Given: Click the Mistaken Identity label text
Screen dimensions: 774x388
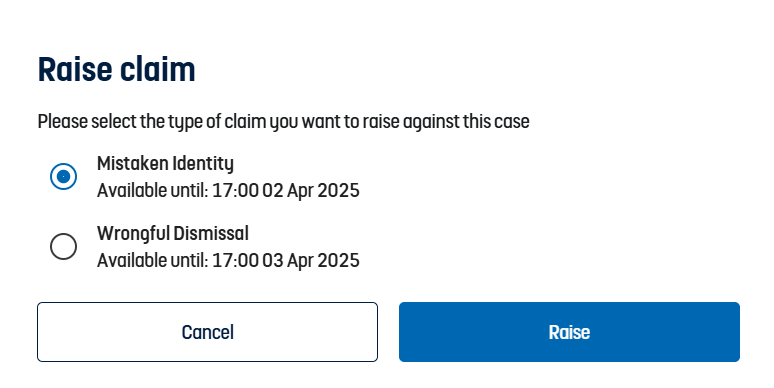Looking at the screenshot, I should point(165,163).
